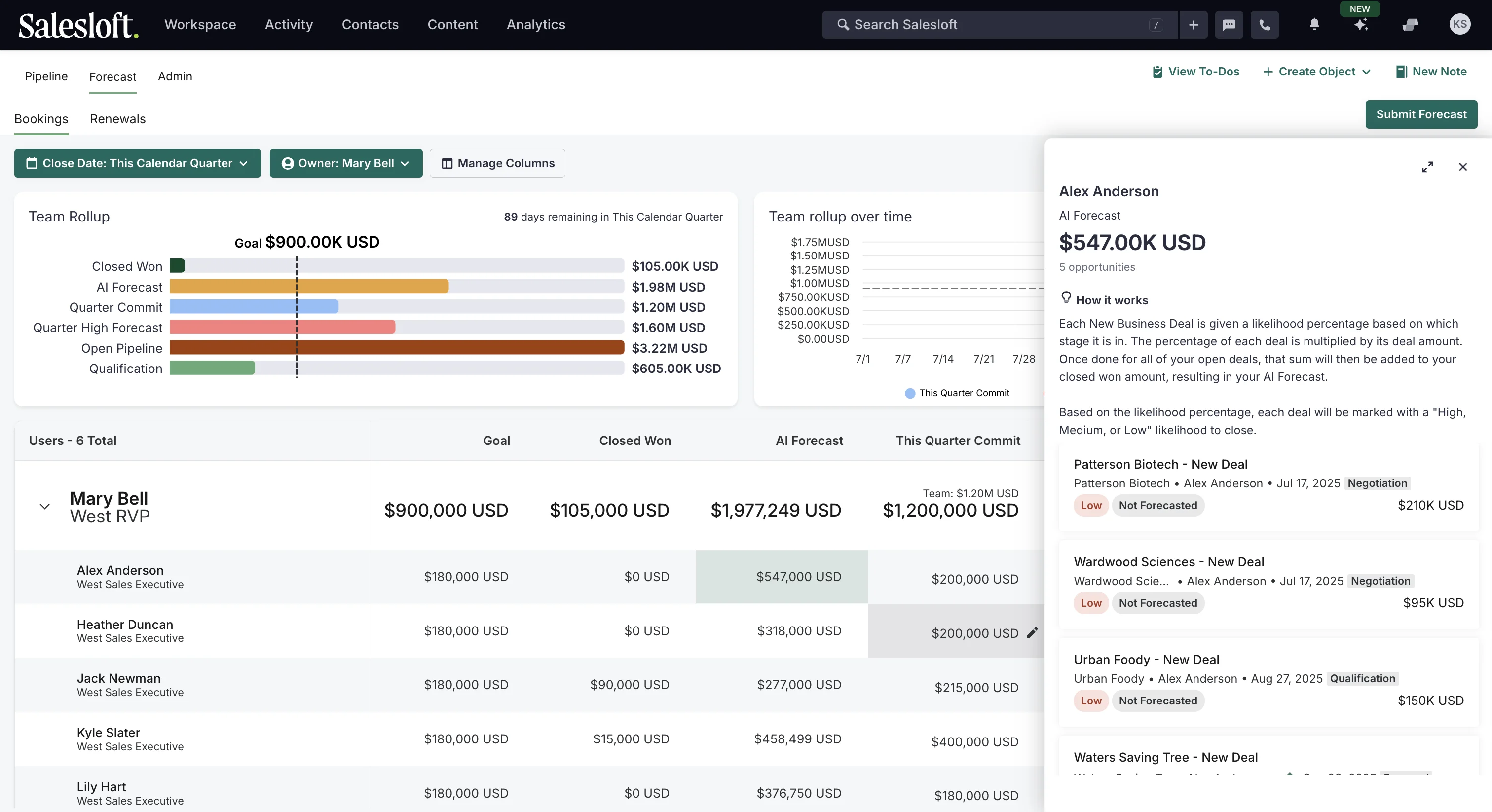
Task: Select the Heather Duncan user row name
Action: (124, 625)
